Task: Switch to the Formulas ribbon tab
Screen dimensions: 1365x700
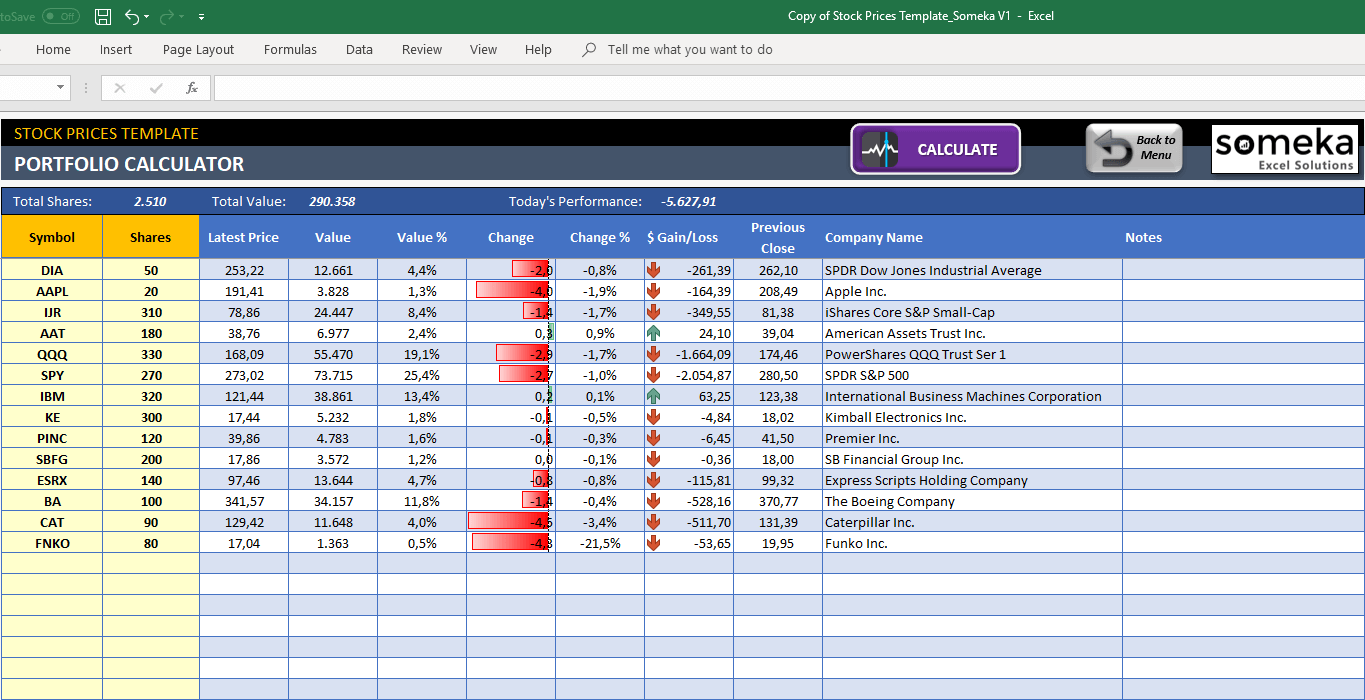Action: pos(290,49)
